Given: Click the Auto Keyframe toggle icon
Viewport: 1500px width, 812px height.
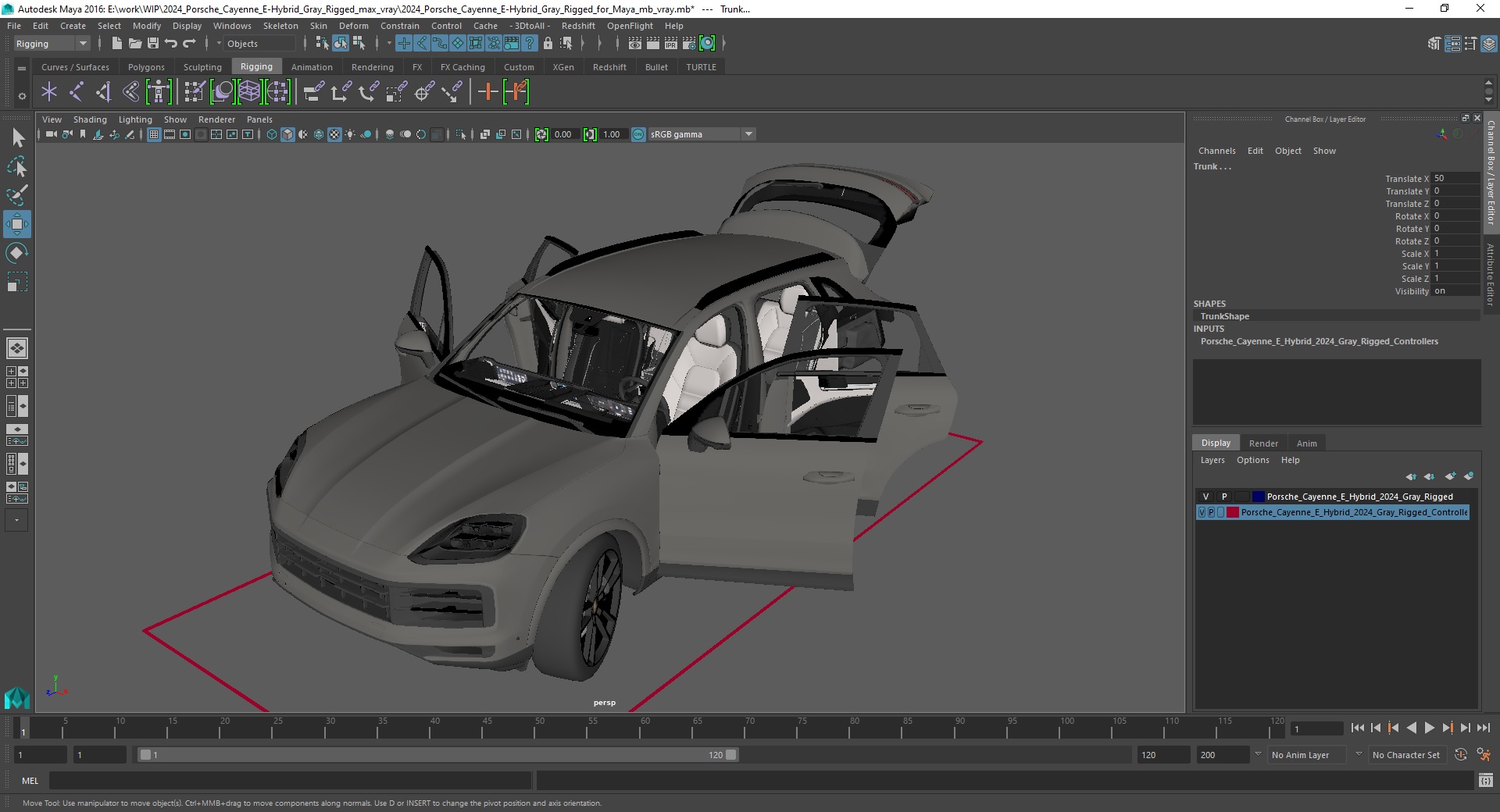Looking at the screenshot, I should (x=1461, y=755).
